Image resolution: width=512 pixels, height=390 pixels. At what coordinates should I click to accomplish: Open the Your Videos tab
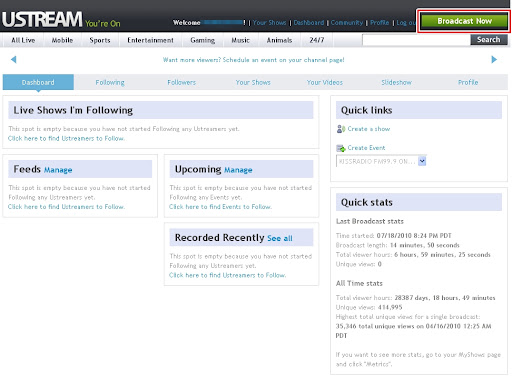pyautogui.click(x=324, y=82)
